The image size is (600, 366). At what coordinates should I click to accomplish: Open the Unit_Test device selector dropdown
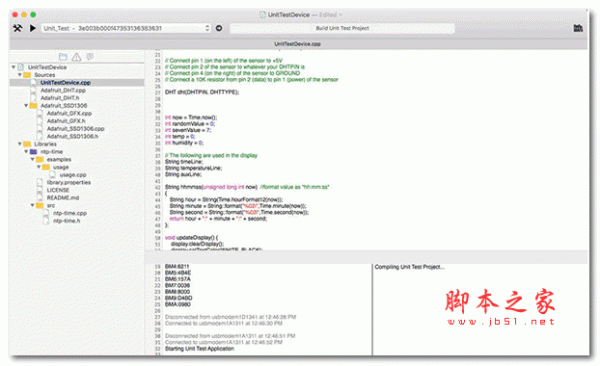(126, 28)
